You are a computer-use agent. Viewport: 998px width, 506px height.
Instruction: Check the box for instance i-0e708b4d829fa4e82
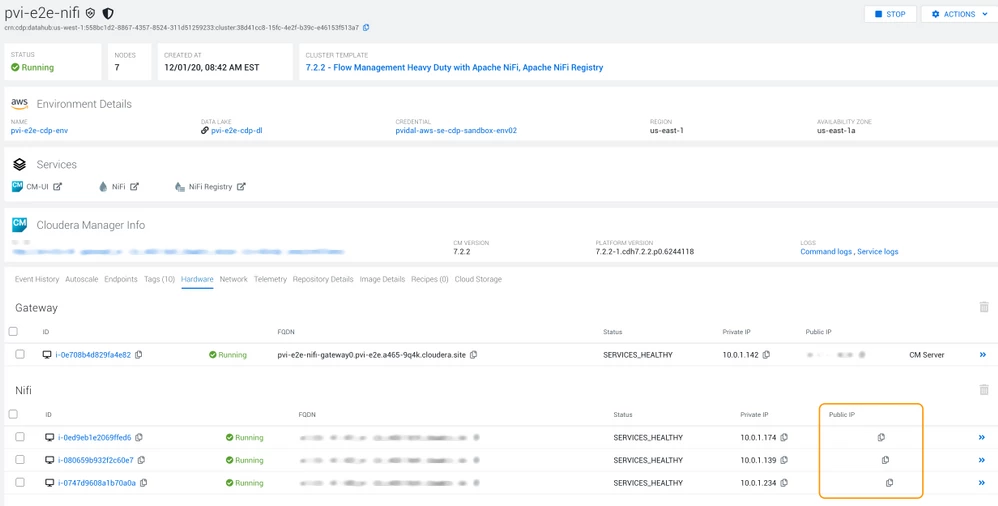click(x=20, y=355)
